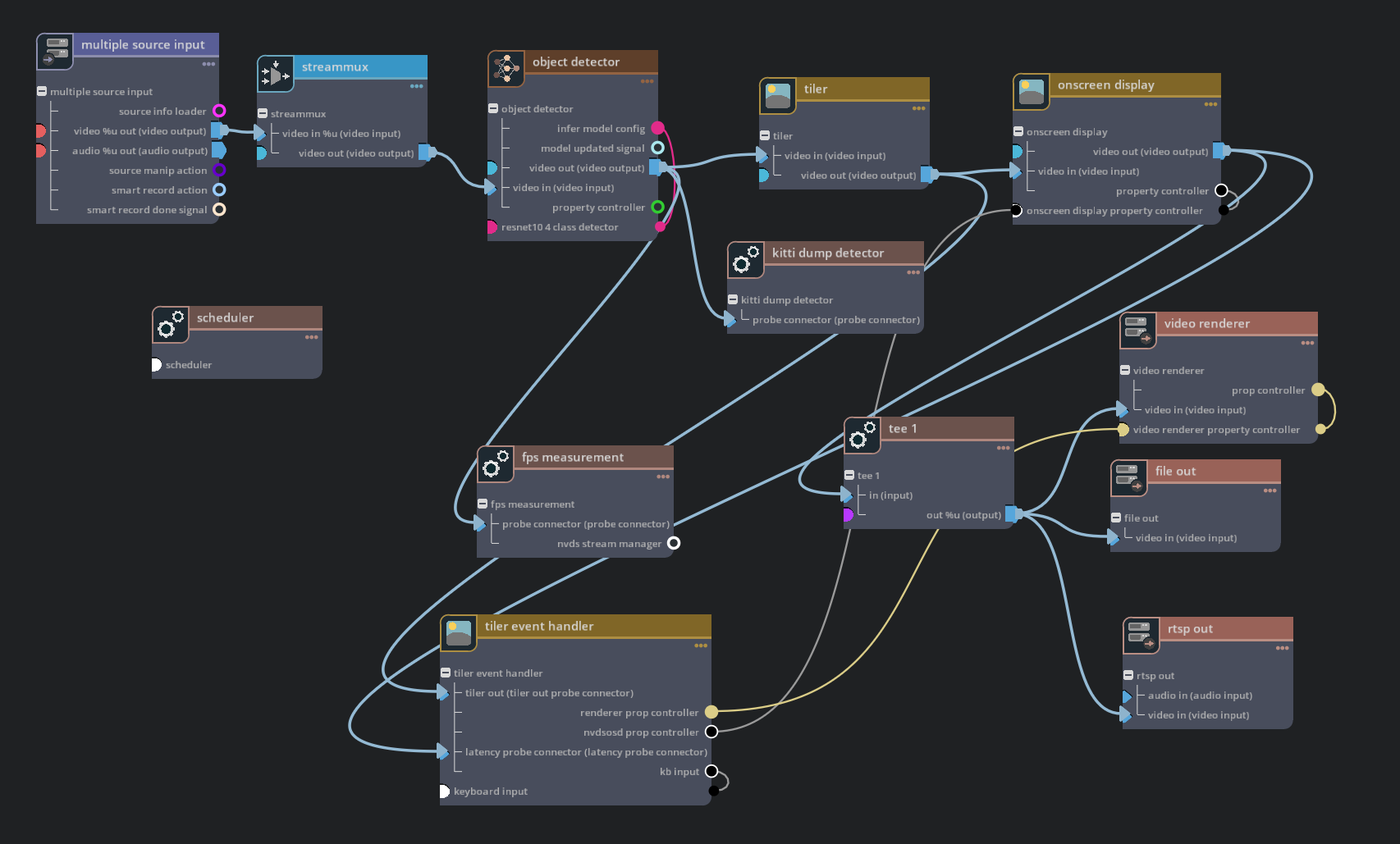The image size is (1400, 844).
Task: Click the object detector node icon
Action: point(506,69)
